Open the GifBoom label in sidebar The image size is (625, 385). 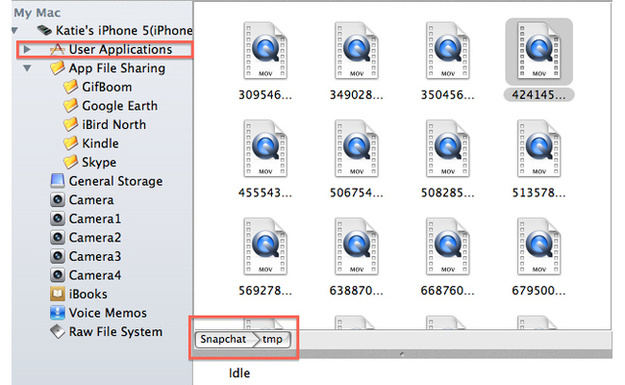point(107,87)
